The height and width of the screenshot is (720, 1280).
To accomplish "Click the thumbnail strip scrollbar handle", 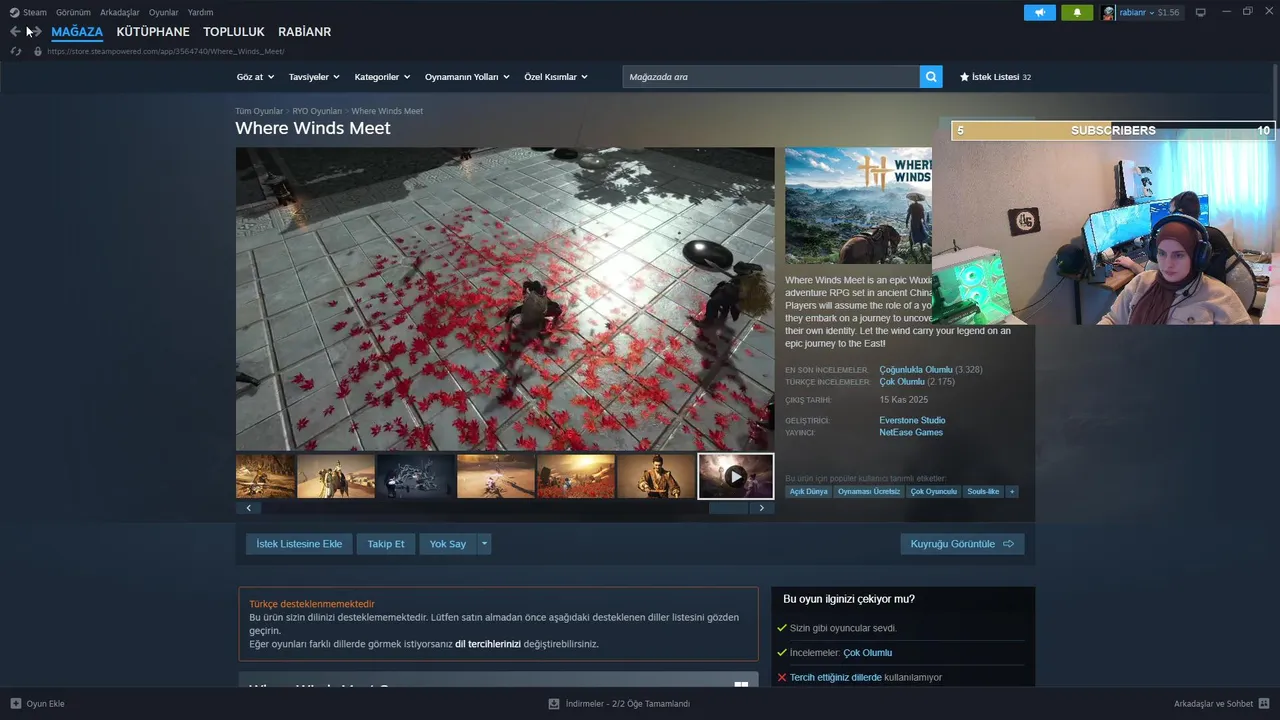I will [728, 508].
